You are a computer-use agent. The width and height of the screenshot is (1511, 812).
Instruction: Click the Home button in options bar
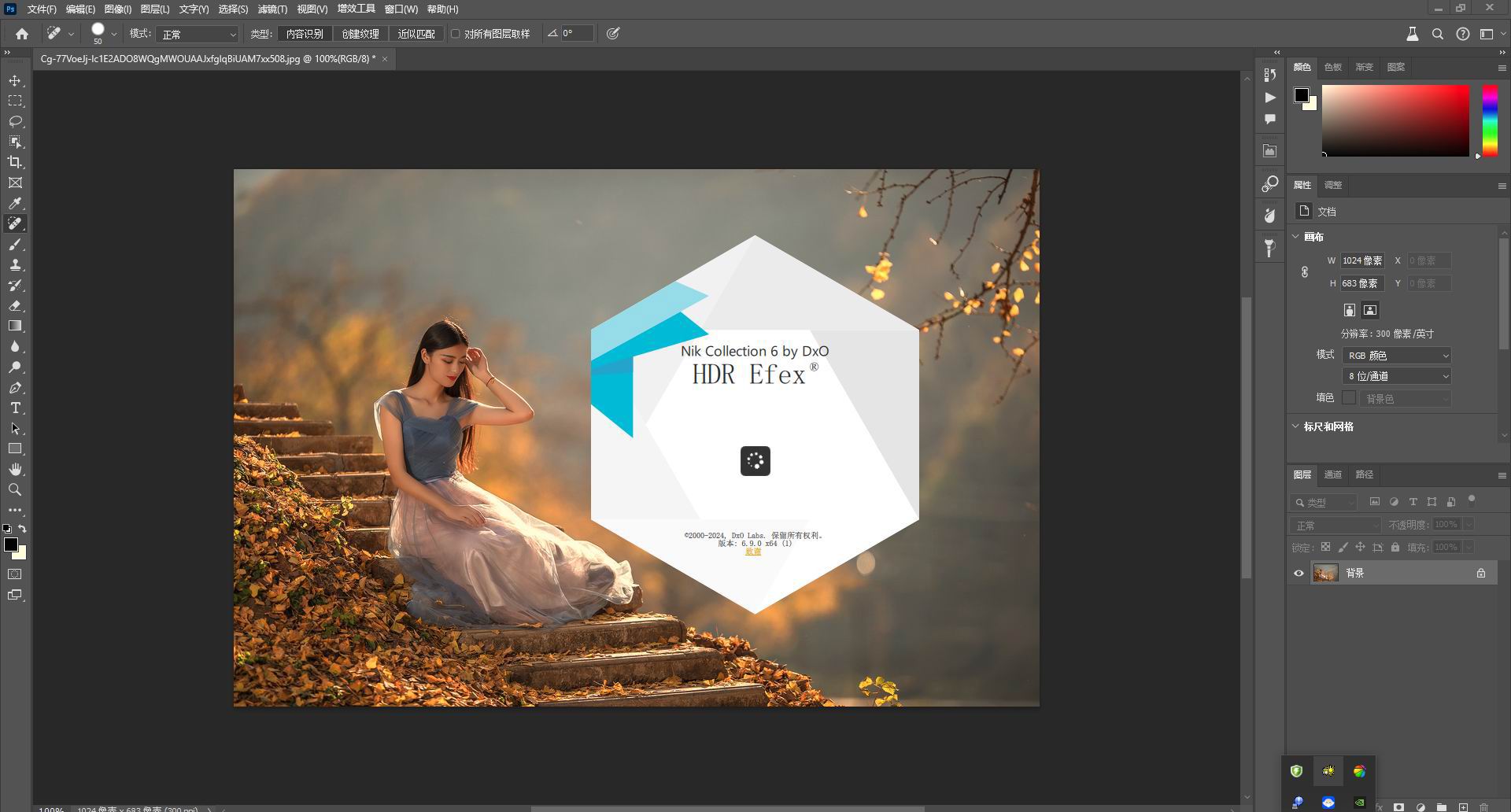tap(22, 34)
